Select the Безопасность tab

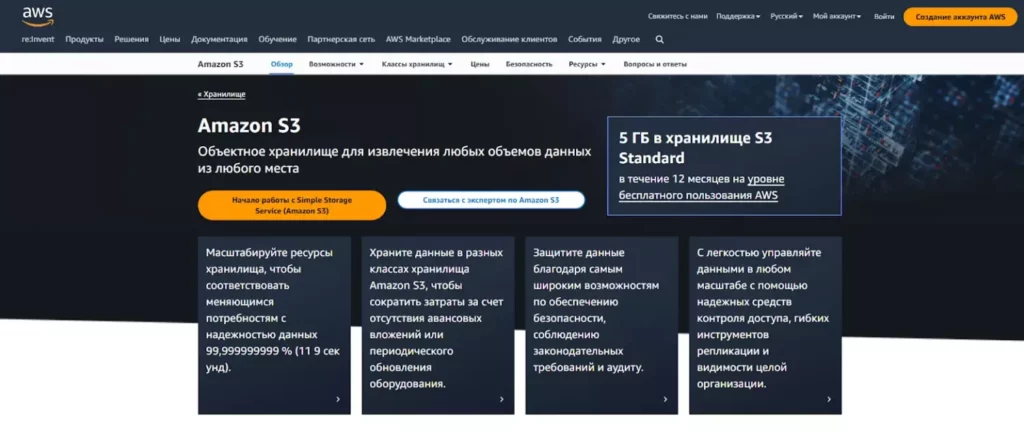(529, 64)
